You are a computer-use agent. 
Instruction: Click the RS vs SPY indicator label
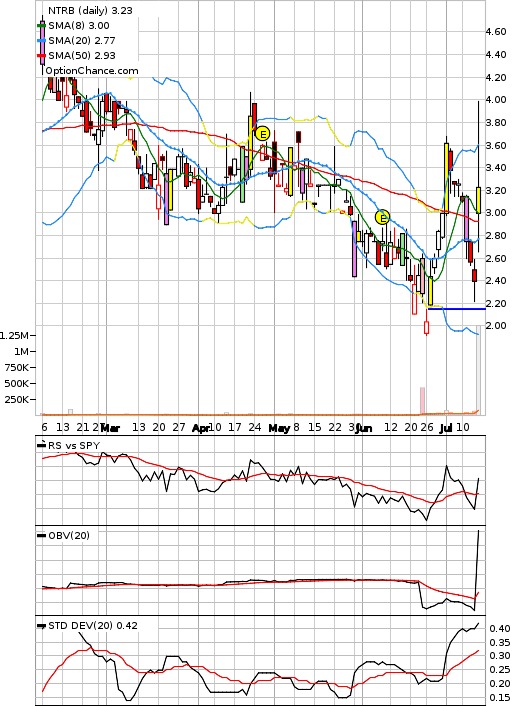point(74,445)
